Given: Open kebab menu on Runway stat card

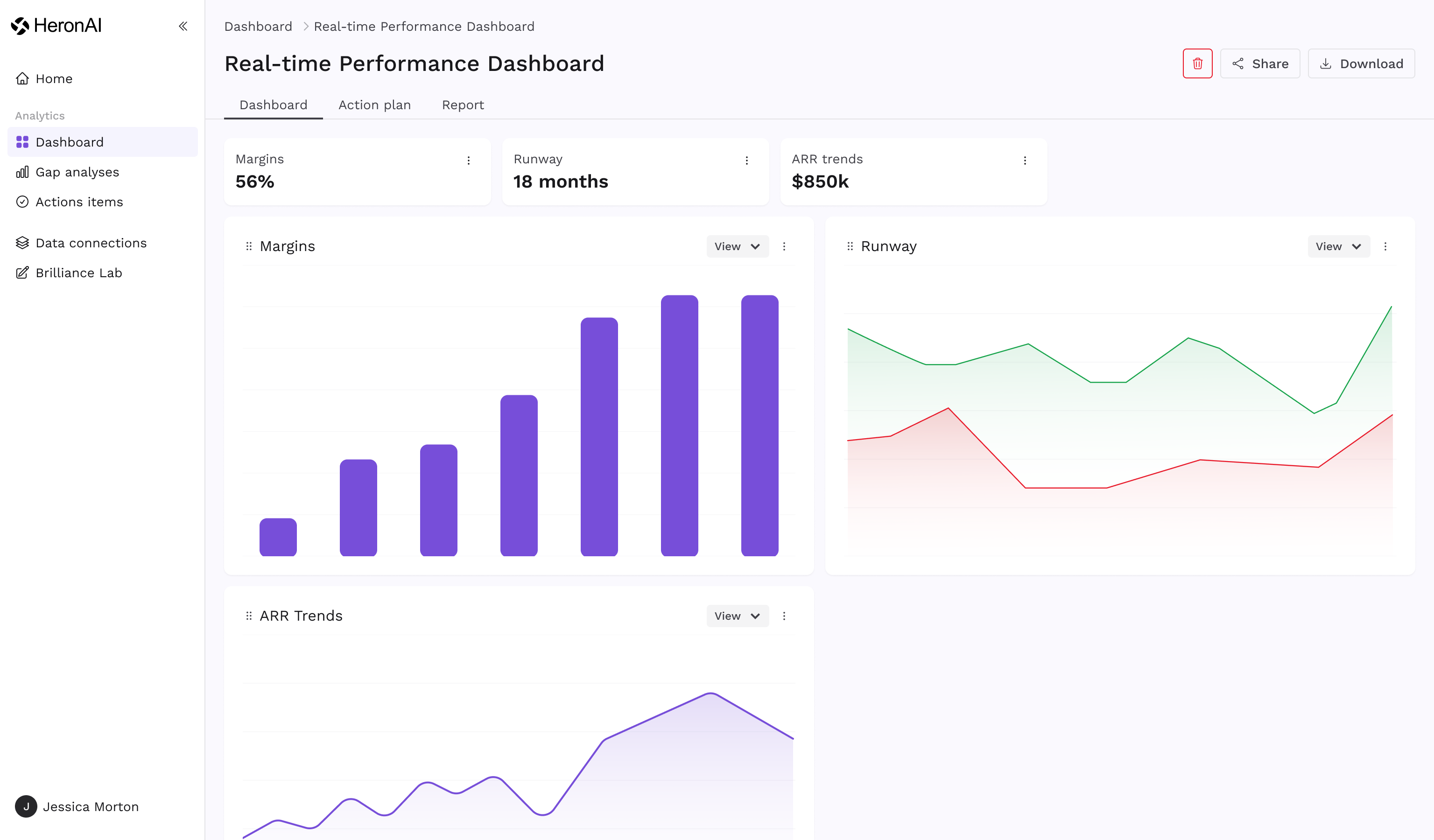Looking at the screenshot, I should [x=746, y=161].
